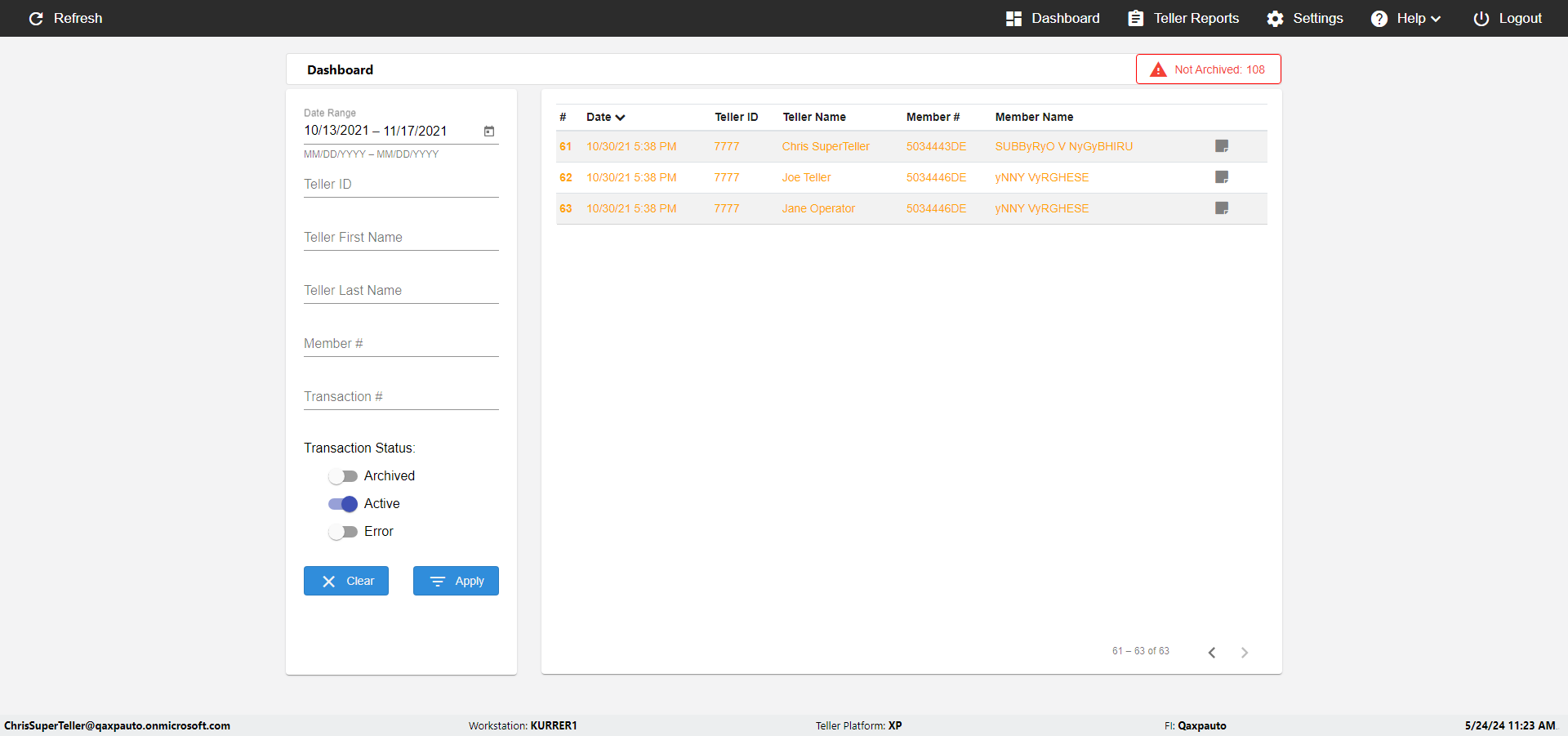Enable the Error status switch

coord(343,532)
